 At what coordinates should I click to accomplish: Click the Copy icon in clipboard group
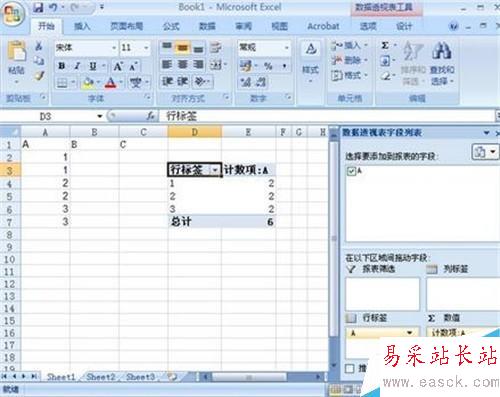pos(39,60)
